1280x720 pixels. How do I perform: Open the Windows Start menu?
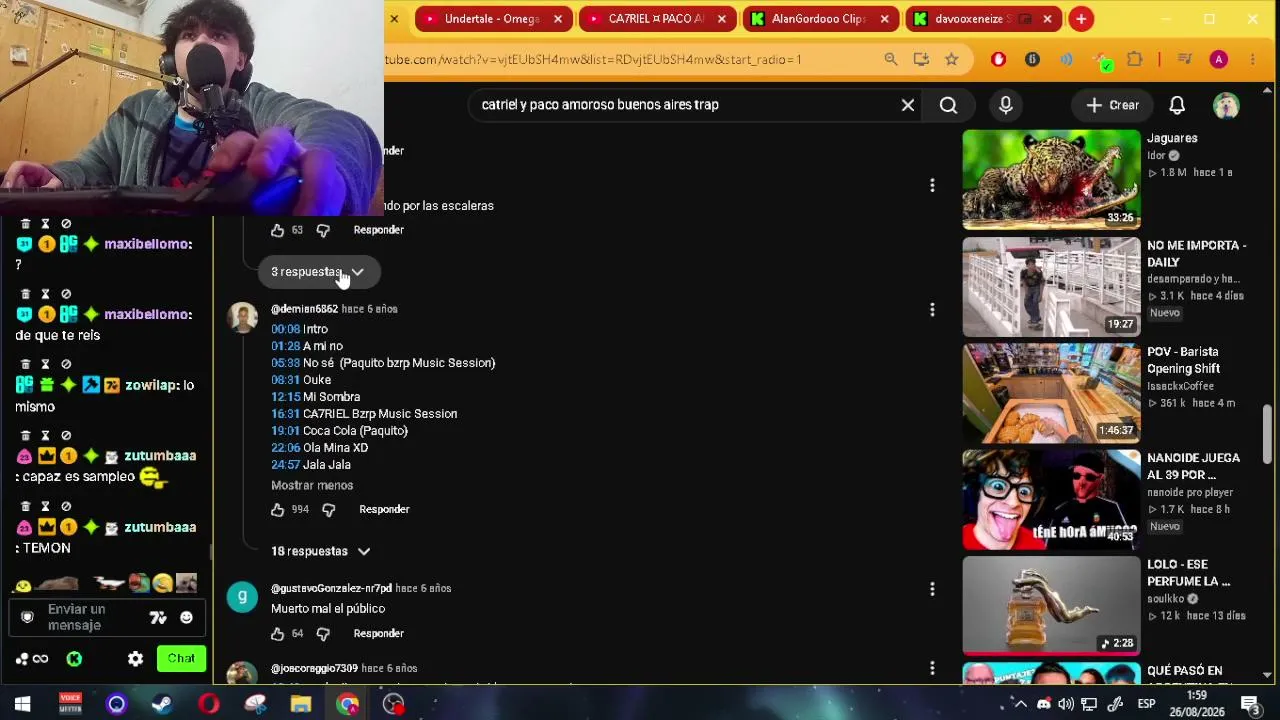22,705
